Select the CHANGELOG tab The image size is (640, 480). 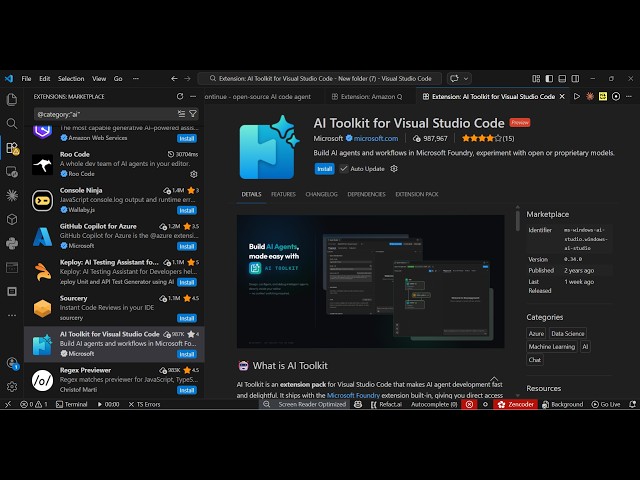click(x=322, y=194)
